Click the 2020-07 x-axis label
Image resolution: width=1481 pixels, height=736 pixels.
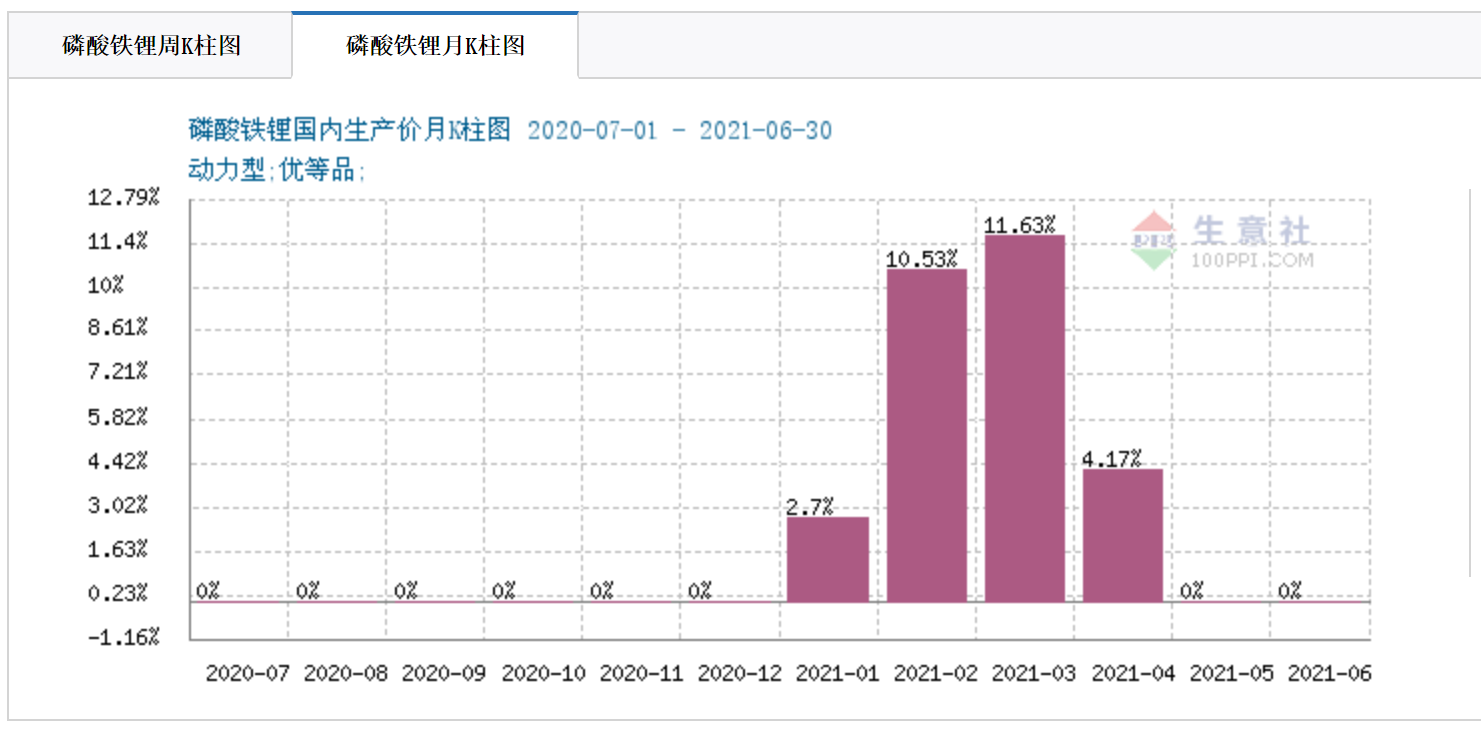tap(247, 674)
